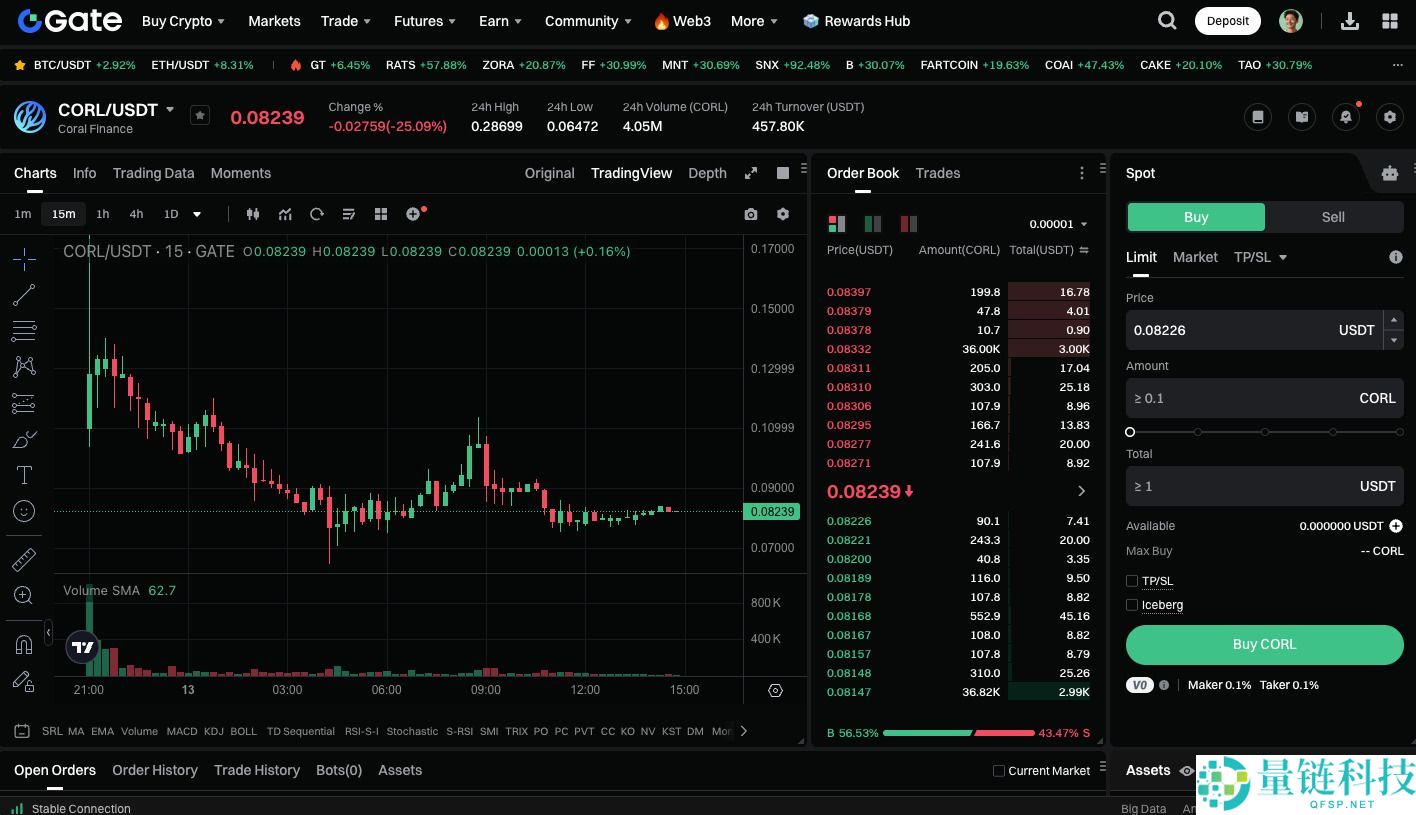
Task: Expand the chart to fullscreen
Action: (751, 173)
